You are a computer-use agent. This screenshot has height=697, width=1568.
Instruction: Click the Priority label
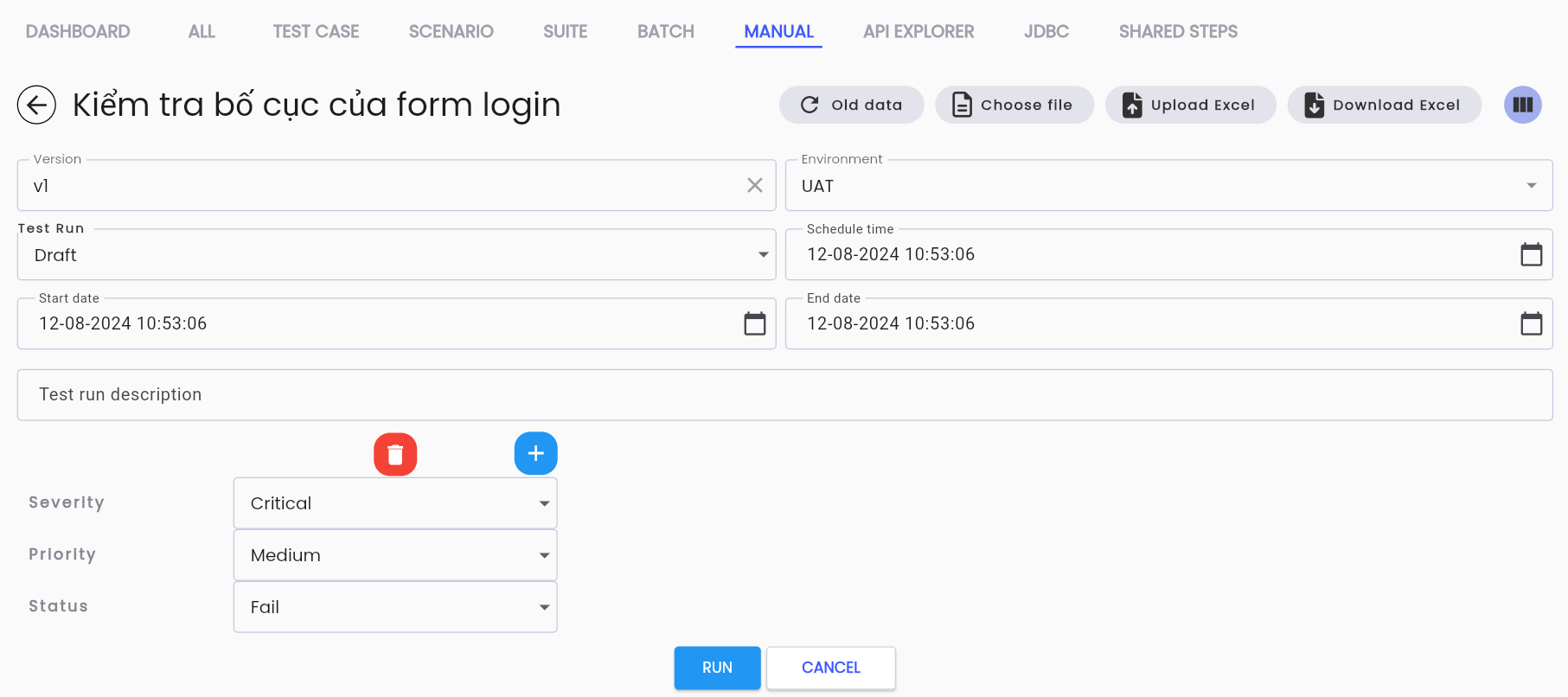[x=62, y=554]
